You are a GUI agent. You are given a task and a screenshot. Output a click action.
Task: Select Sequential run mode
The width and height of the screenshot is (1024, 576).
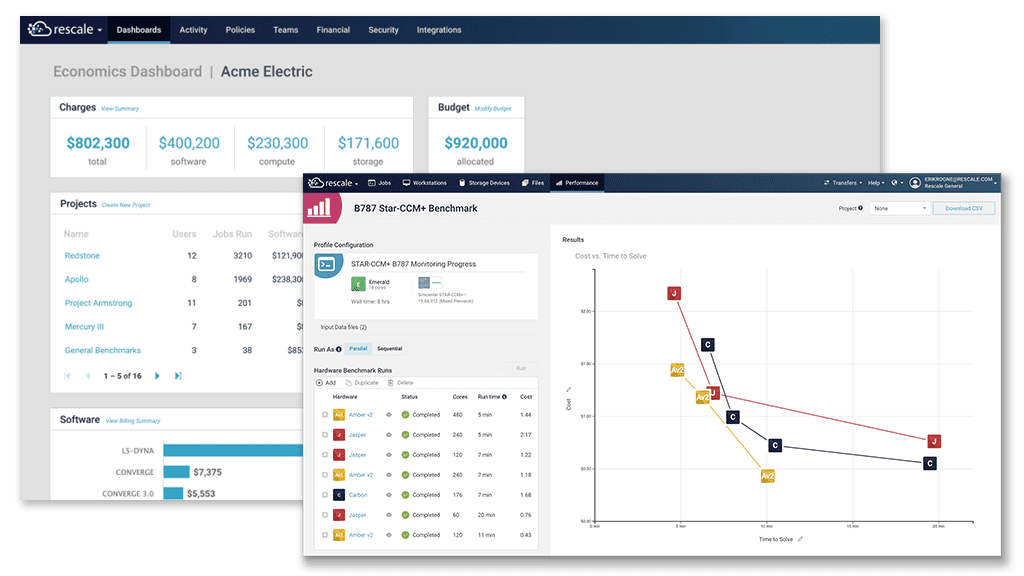pos(390,349)
